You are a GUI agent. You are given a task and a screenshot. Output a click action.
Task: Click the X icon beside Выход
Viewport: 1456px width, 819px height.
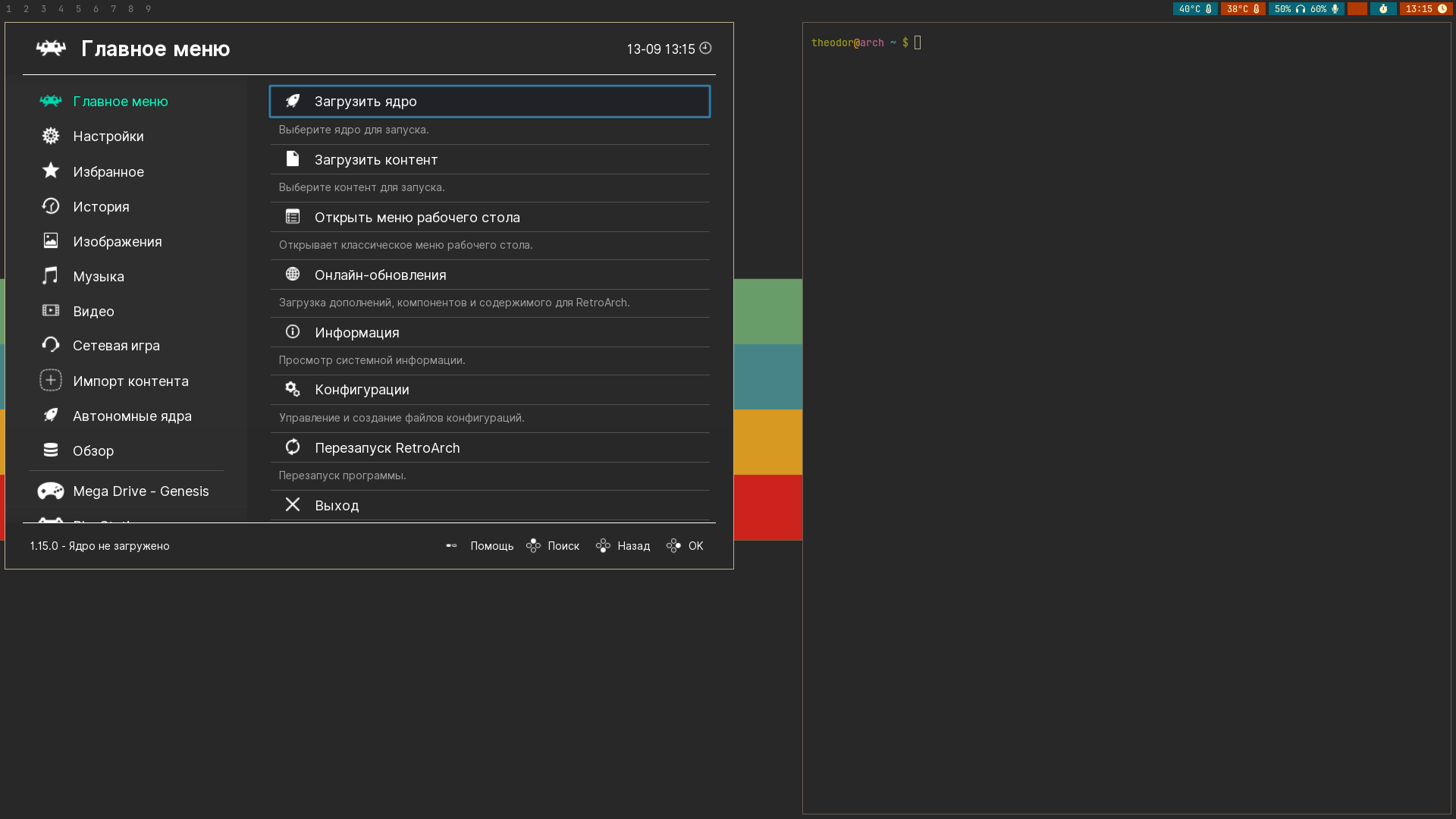coord(293,504)
